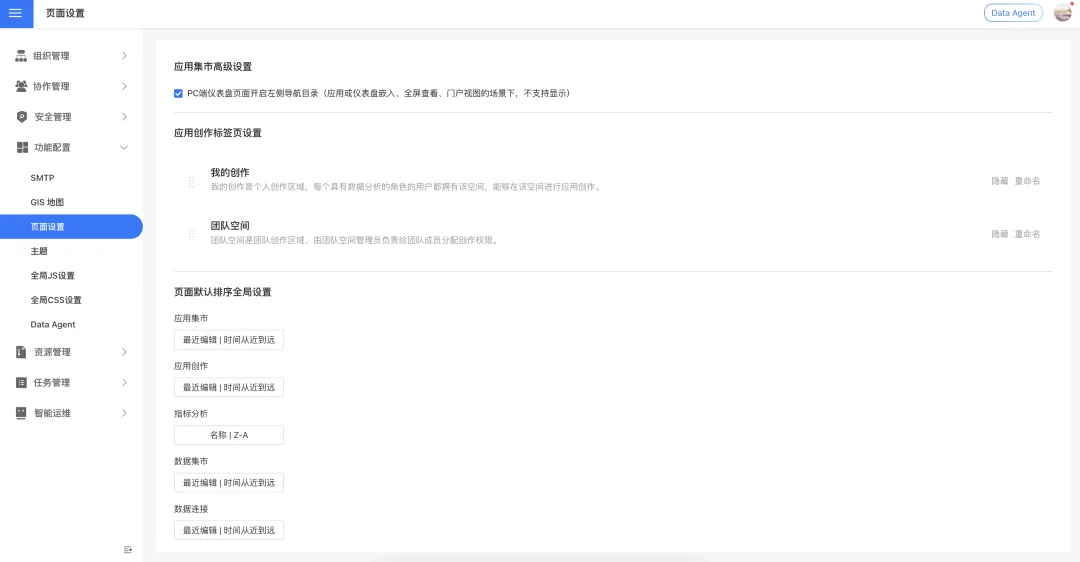Image resolution: width=1080 pixels, height=562 pixels.
Task: Grab the drag handle beside 我的创作
Action: coord(191,181)
